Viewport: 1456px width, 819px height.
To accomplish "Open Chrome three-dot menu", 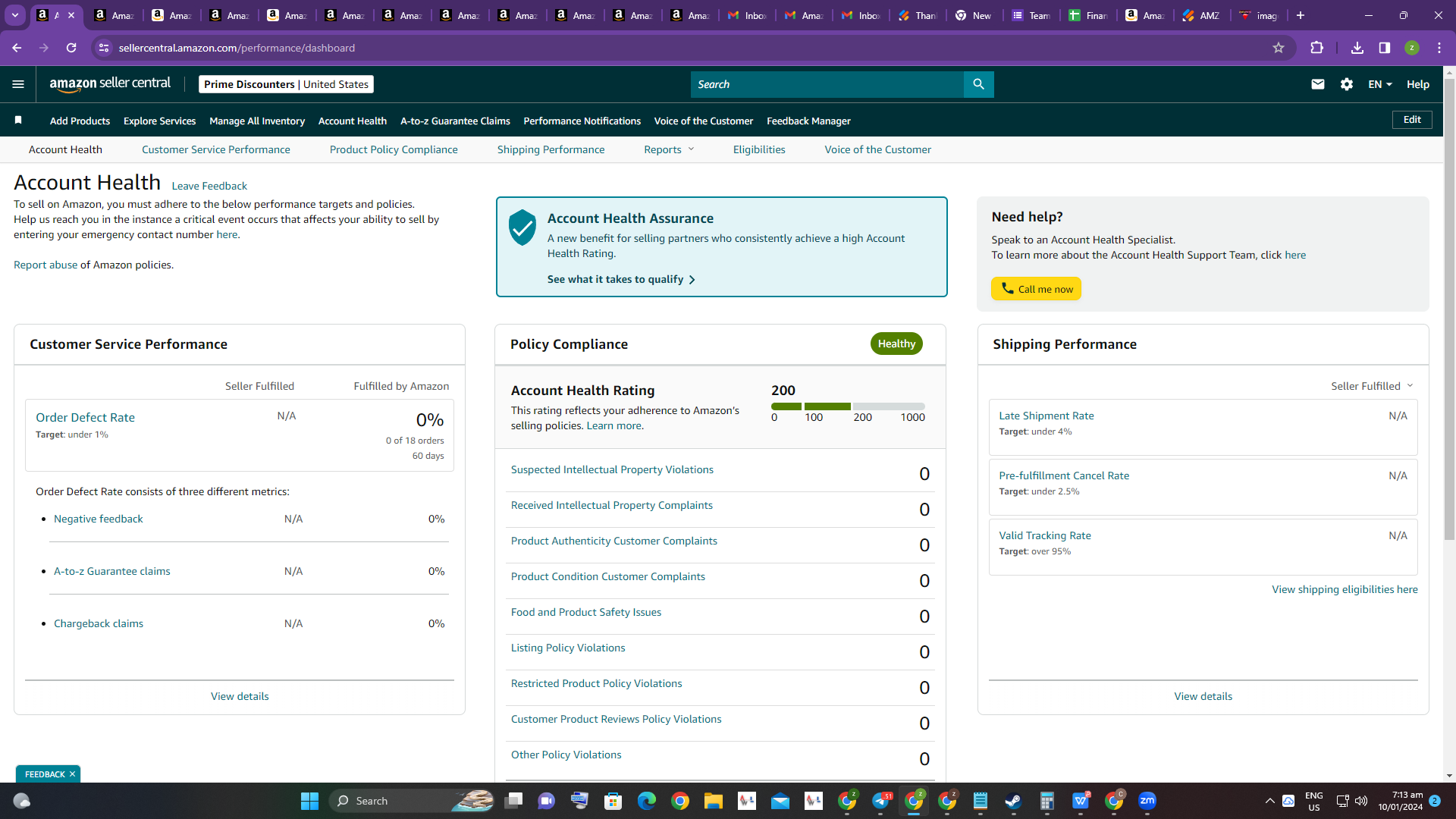I will click(x=1439, y=48).
